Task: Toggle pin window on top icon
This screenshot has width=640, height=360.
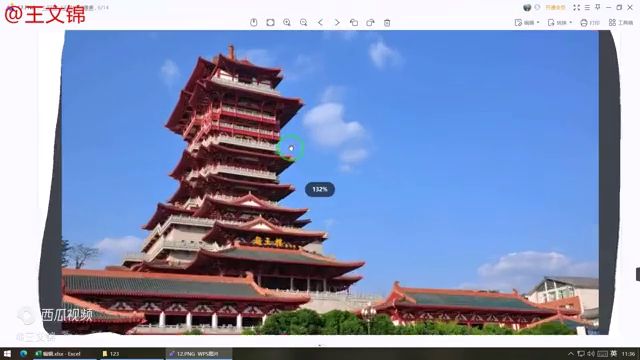Action: coord(598,7)
